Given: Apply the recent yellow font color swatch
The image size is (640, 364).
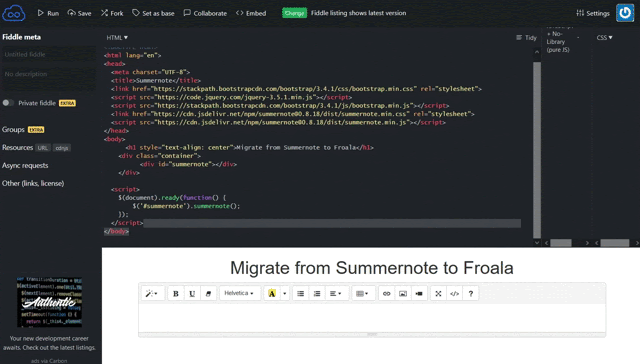Looking at the screenshot, I should (x=272, y=293).
